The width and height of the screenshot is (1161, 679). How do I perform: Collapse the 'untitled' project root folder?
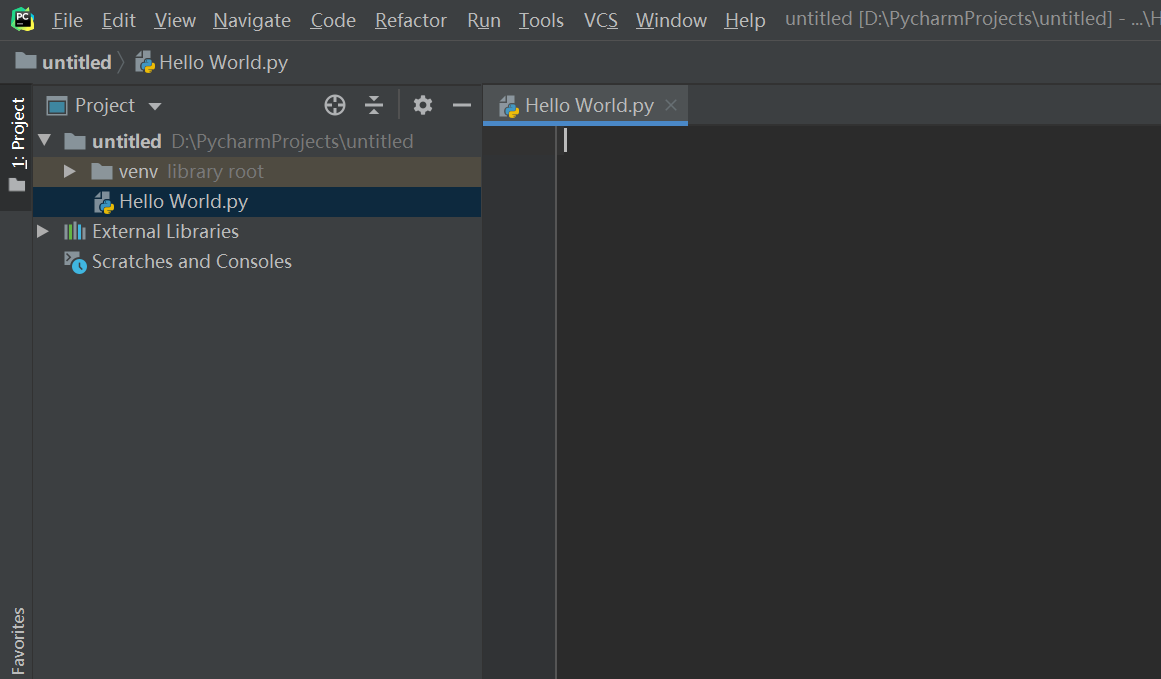43,140
